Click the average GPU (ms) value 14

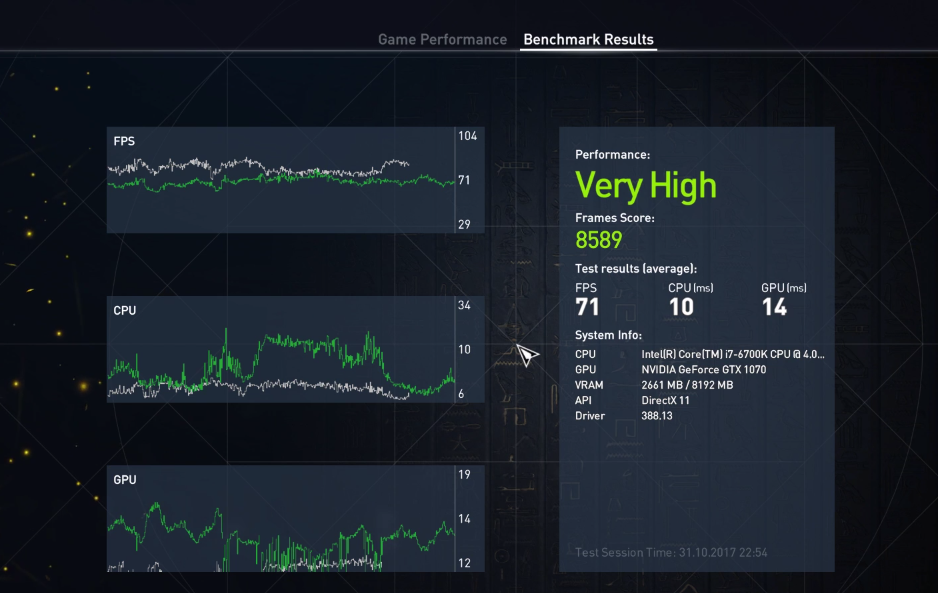tap(774, 307)
